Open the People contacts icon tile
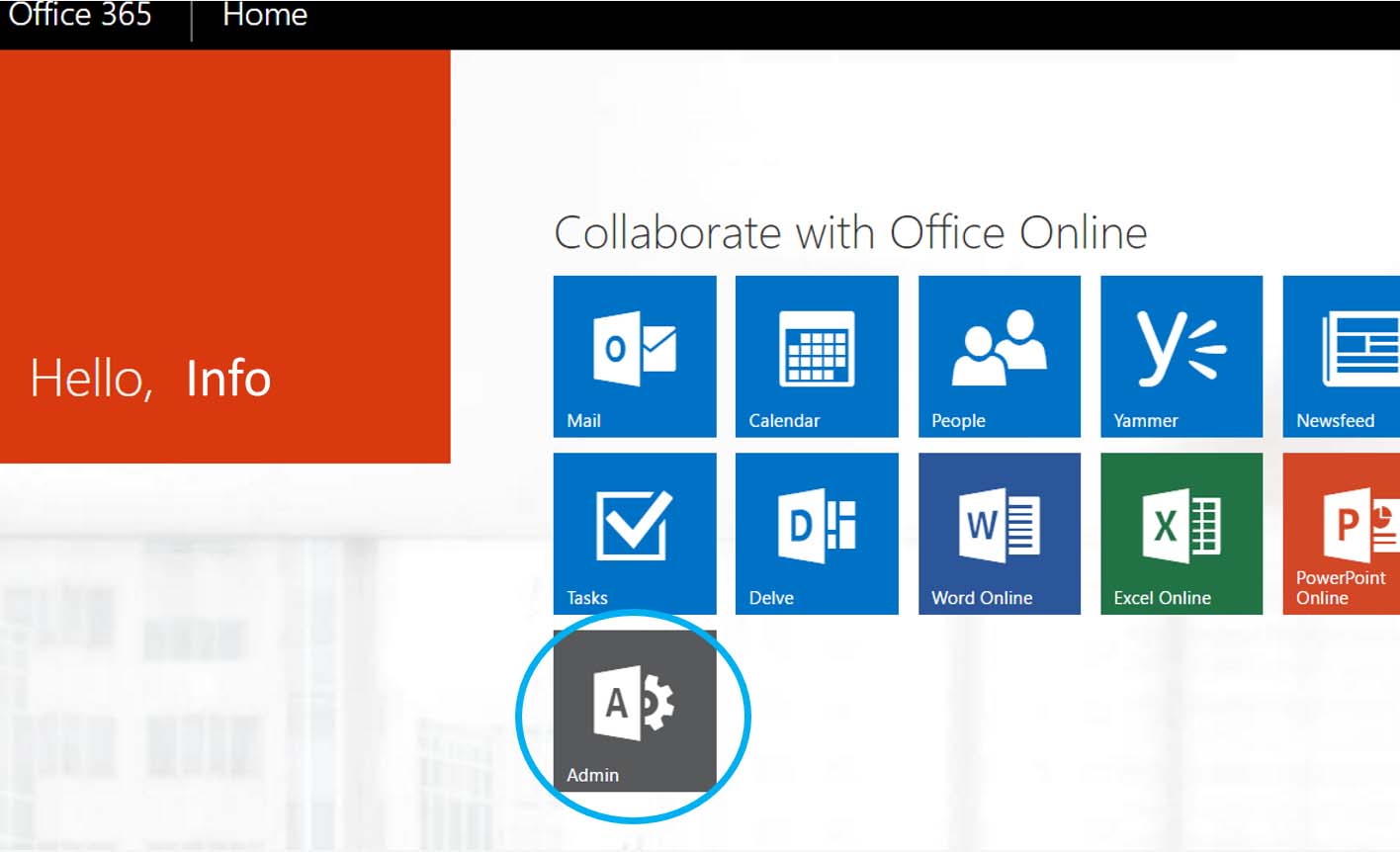 999,348
